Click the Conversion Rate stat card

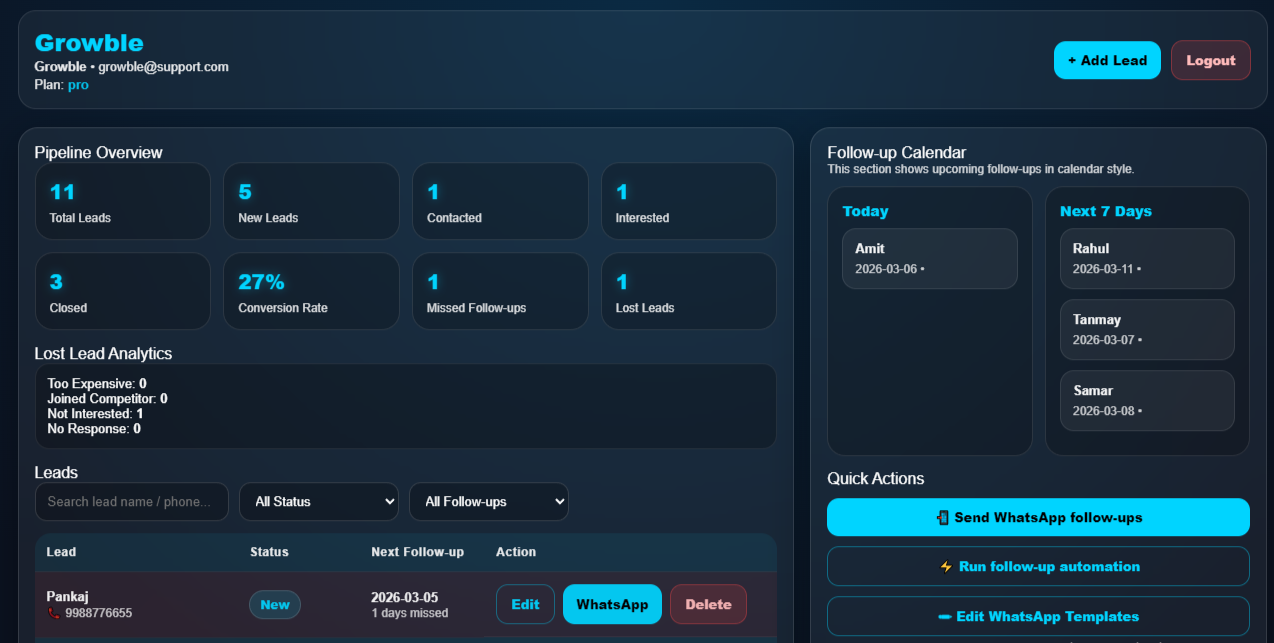[311, 291]
